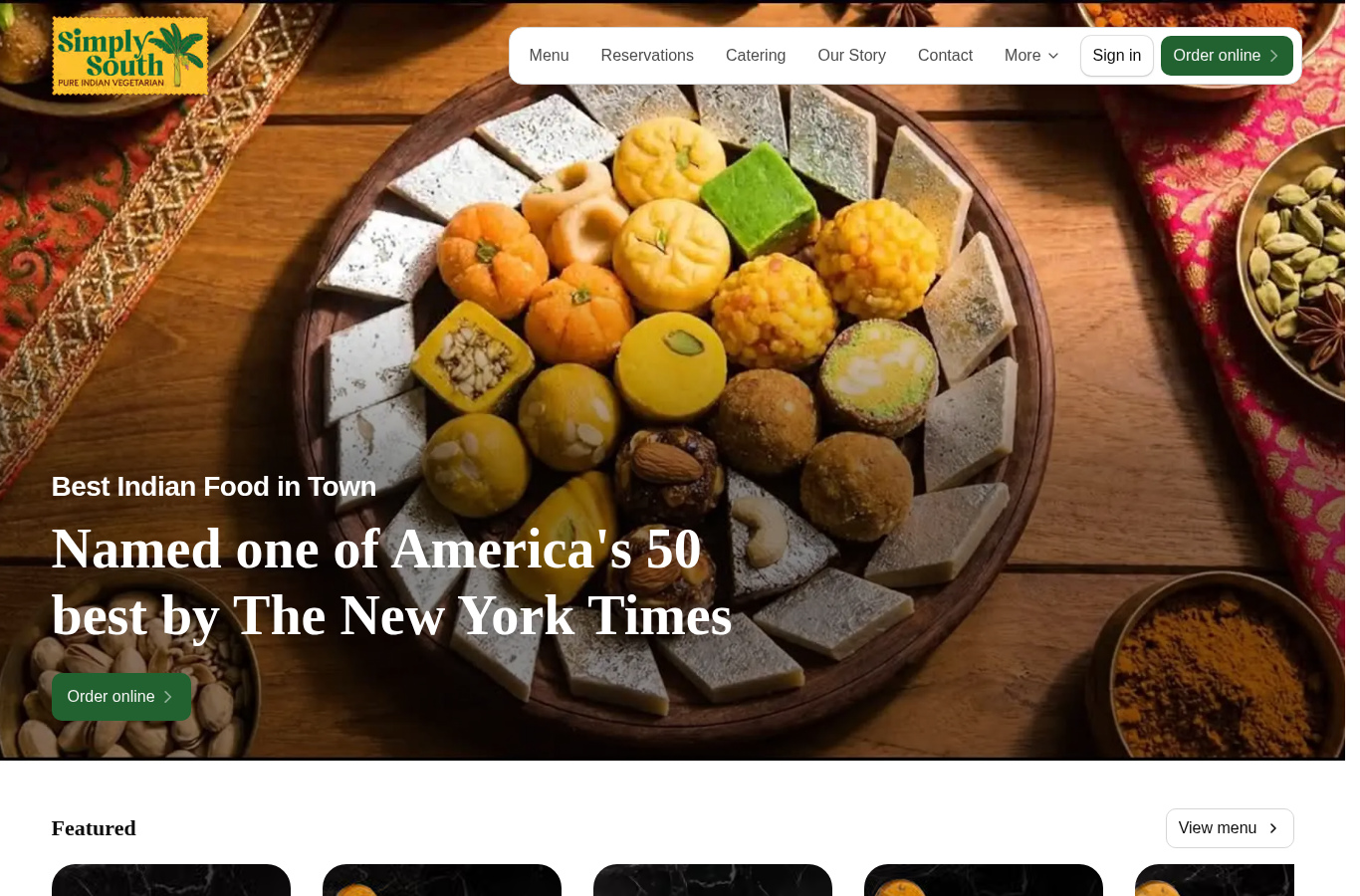
Task: Click the Simply South logo
Action: pyautogui.click(x=130, y=56)
